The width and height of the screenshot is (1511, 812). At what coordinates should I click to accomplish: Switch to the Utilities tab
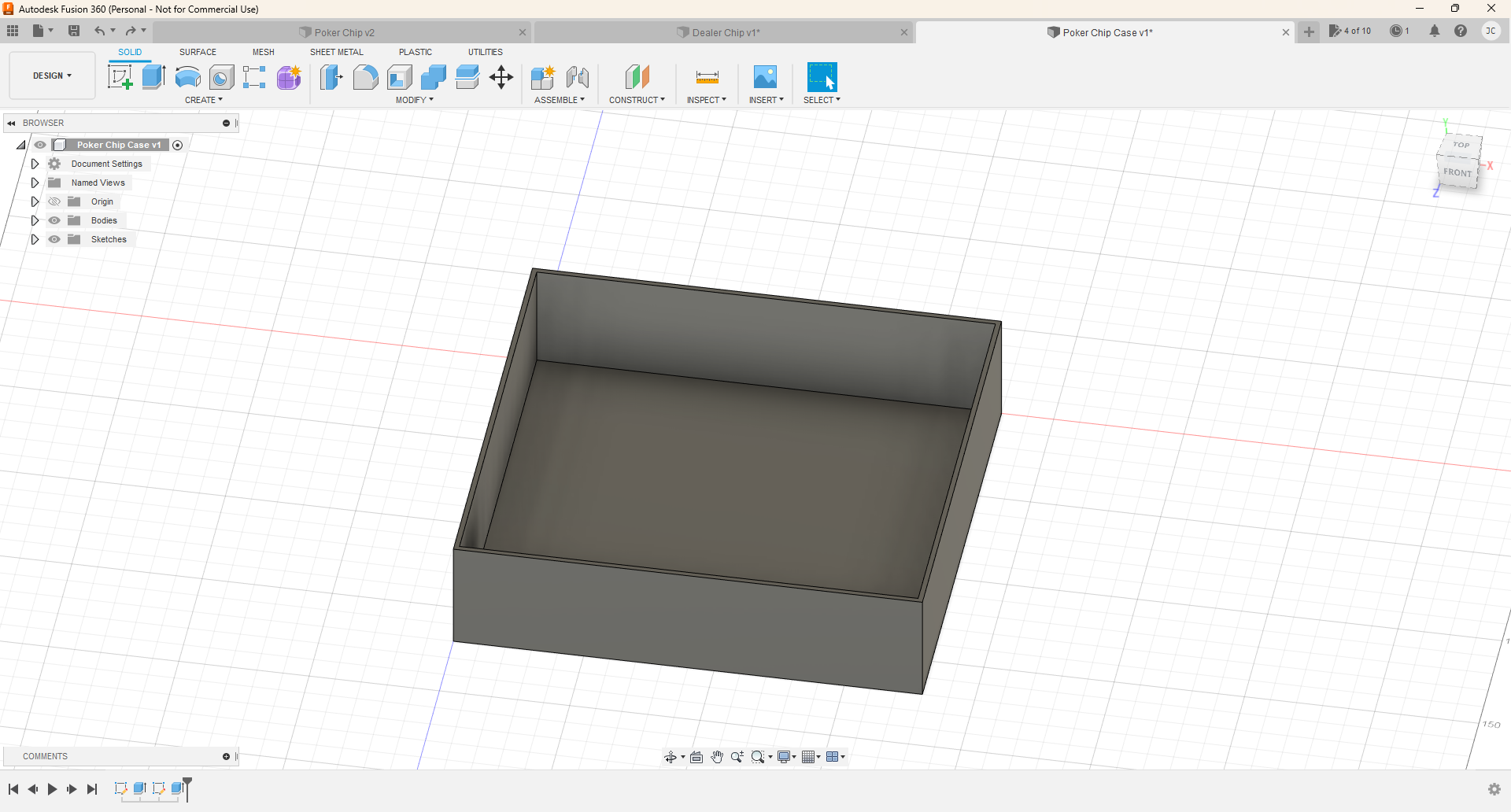click(x=486, y=52)
